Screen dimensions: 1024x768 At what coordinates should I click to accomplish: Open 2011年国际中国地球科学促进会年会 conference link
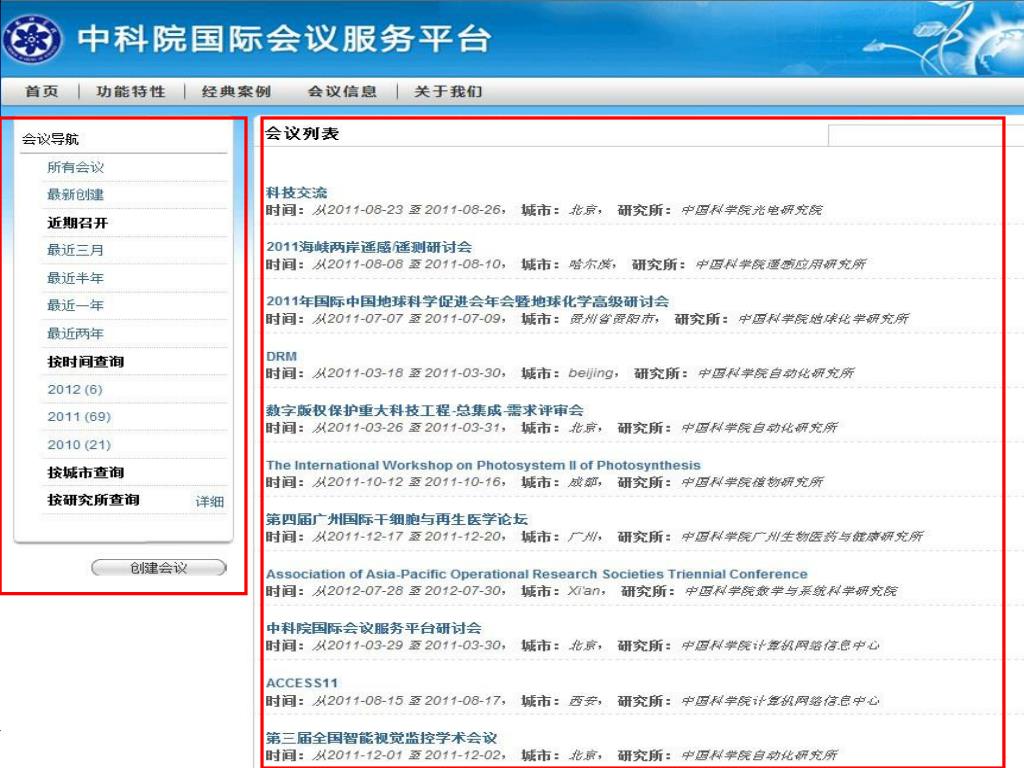tap(468, 302)
